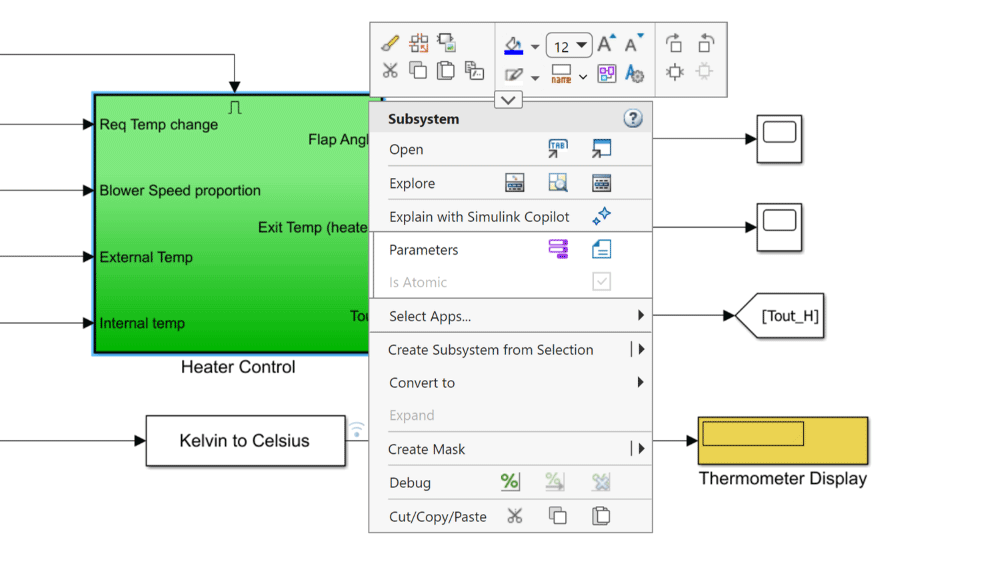Screen dimensions: 1000x562
Task: Select the Kelvin to Celsius block
Action: (245, 441)
